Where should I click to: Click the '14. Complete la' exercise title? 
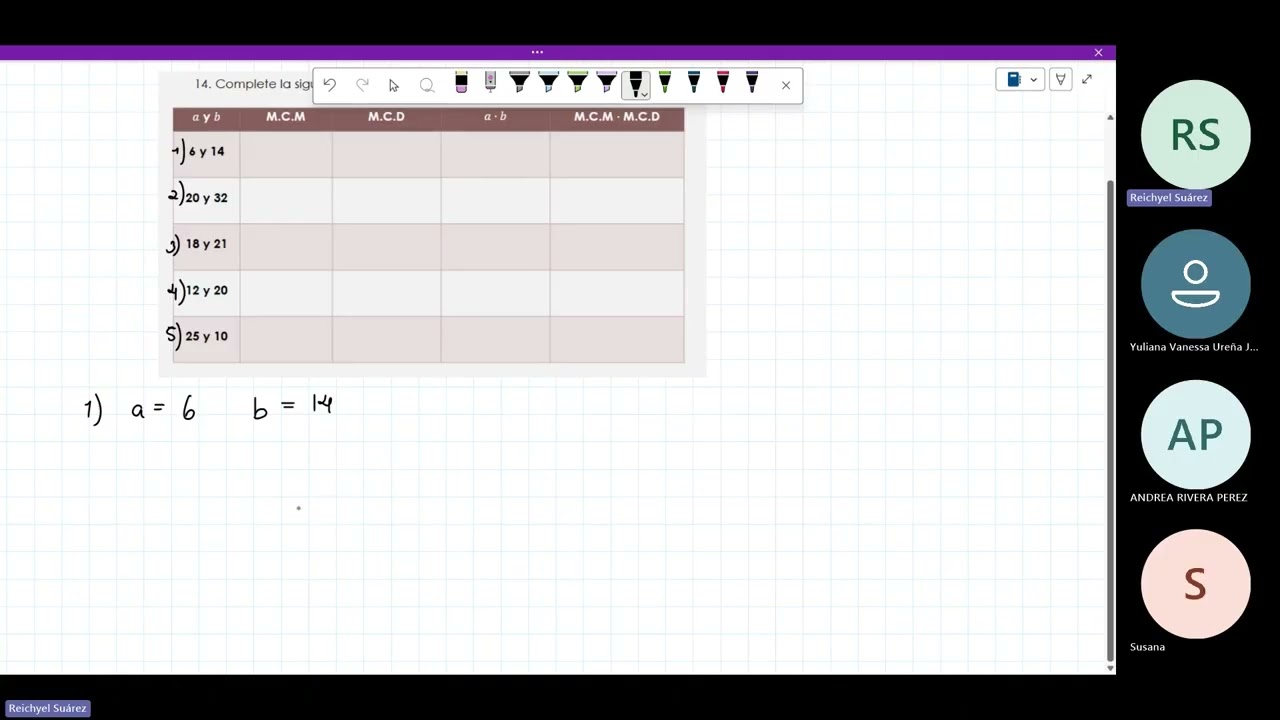(x=253, y=84)
